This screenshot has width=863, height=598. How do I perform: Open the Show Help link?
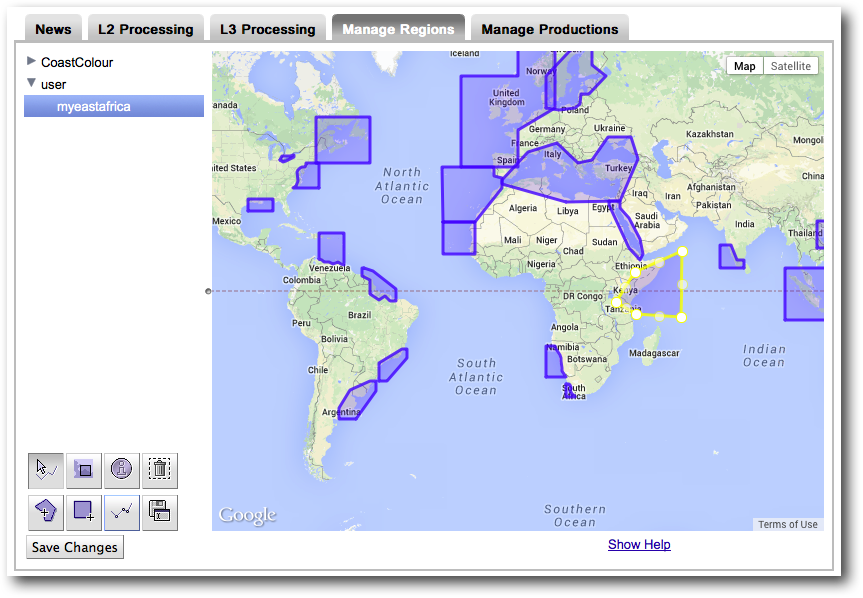click(x=639, y=545)
